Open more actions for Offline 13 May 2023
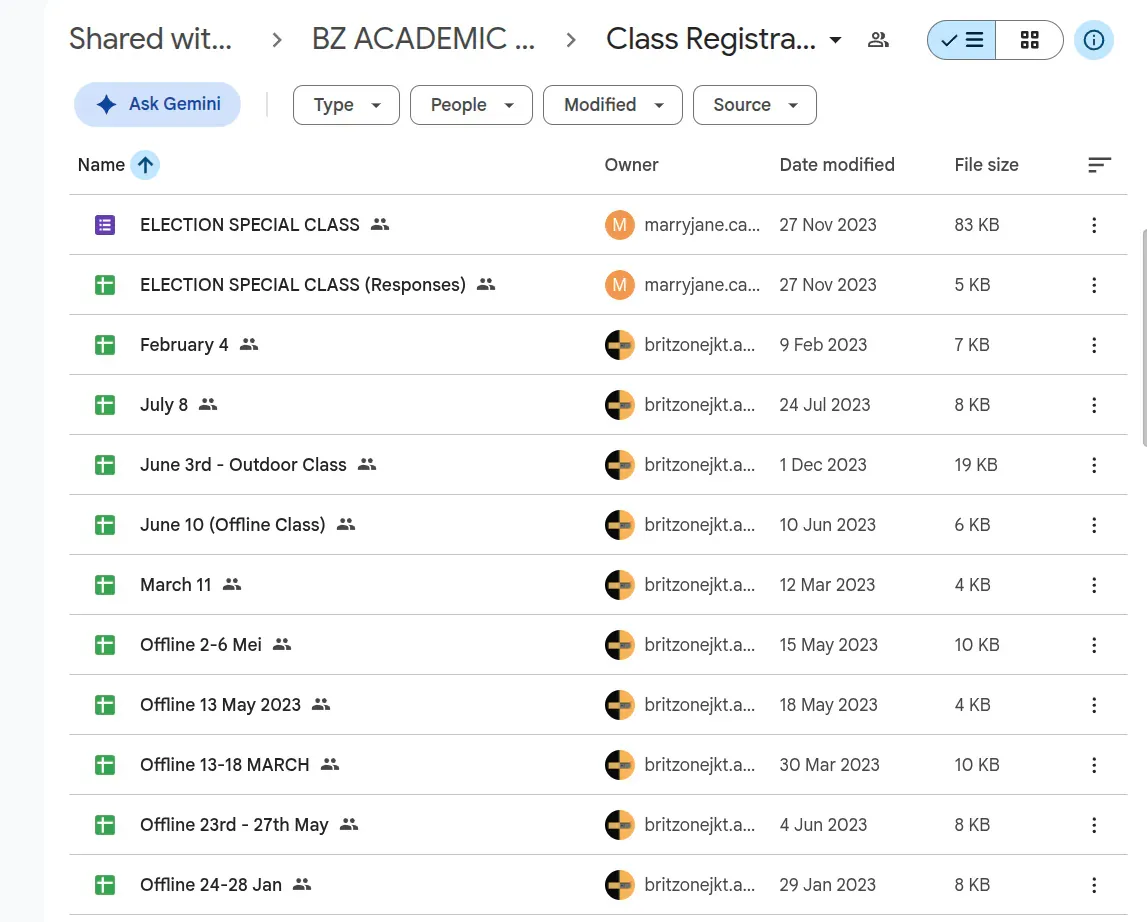 (1094, 705)
